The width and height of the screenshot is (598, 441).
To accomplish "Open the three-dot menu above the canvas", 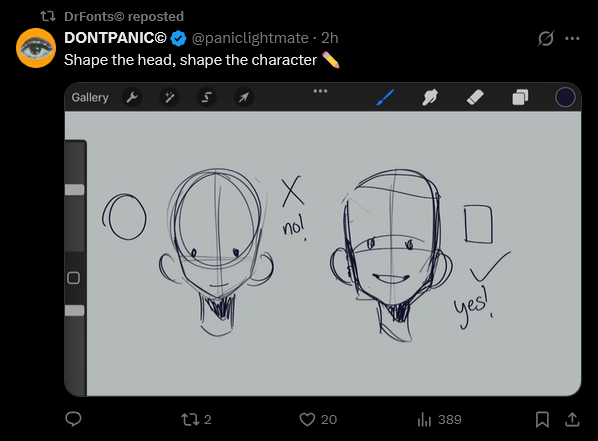I will click(x=320, y=91).
